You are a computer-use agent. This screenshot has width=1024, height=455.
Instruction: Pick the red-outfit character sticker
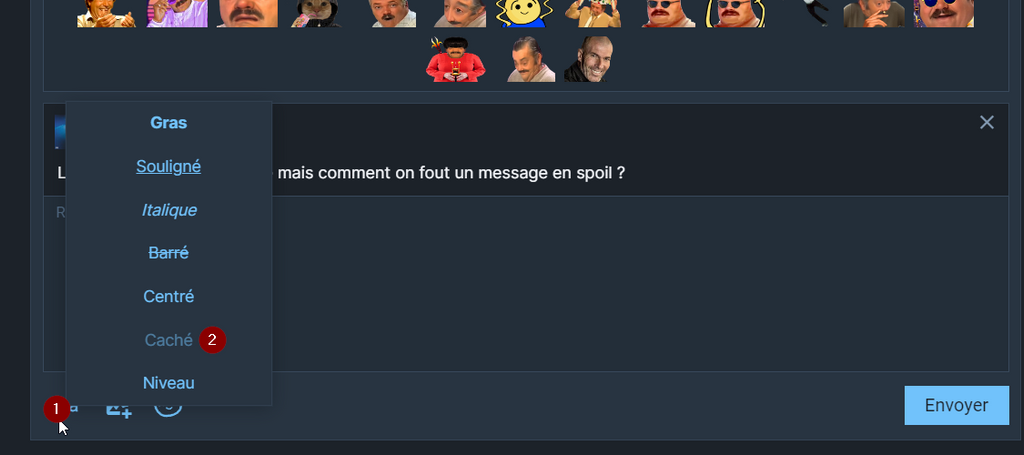pyautogui.click(x=455, y=59)
